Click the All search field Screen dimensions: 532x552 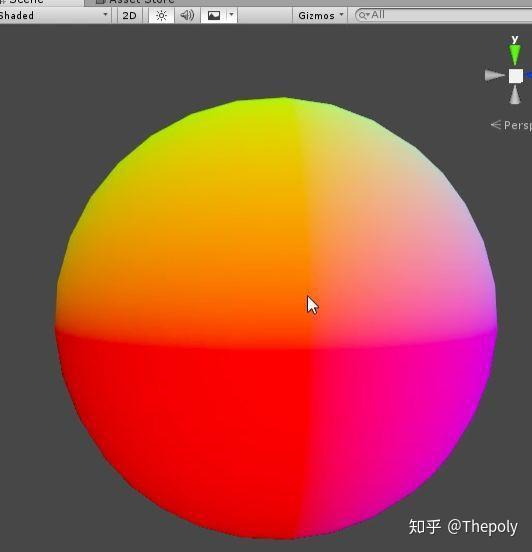444,15
